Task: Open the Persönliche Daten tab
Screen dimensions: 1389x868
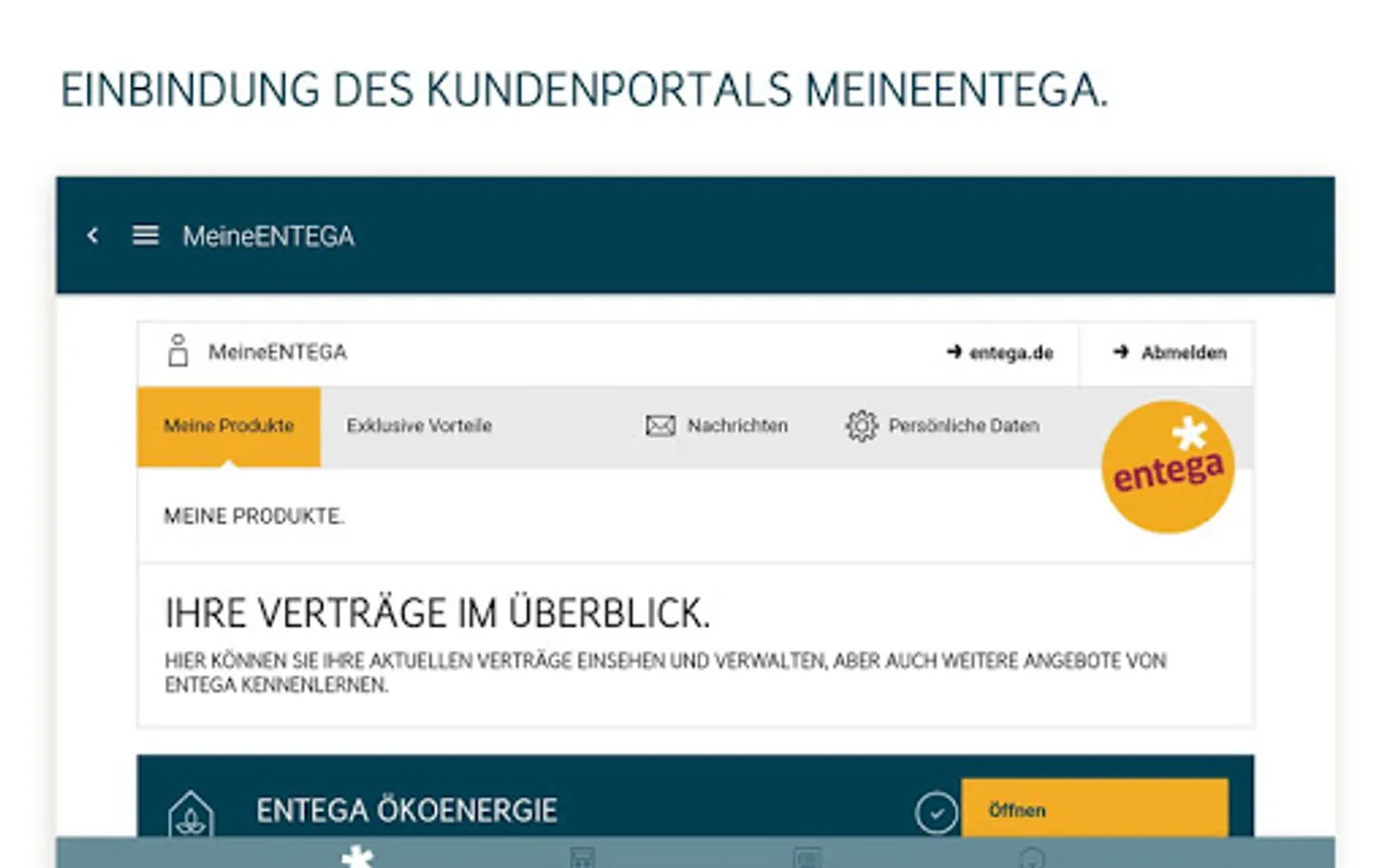Action: [x=942, y=426]
